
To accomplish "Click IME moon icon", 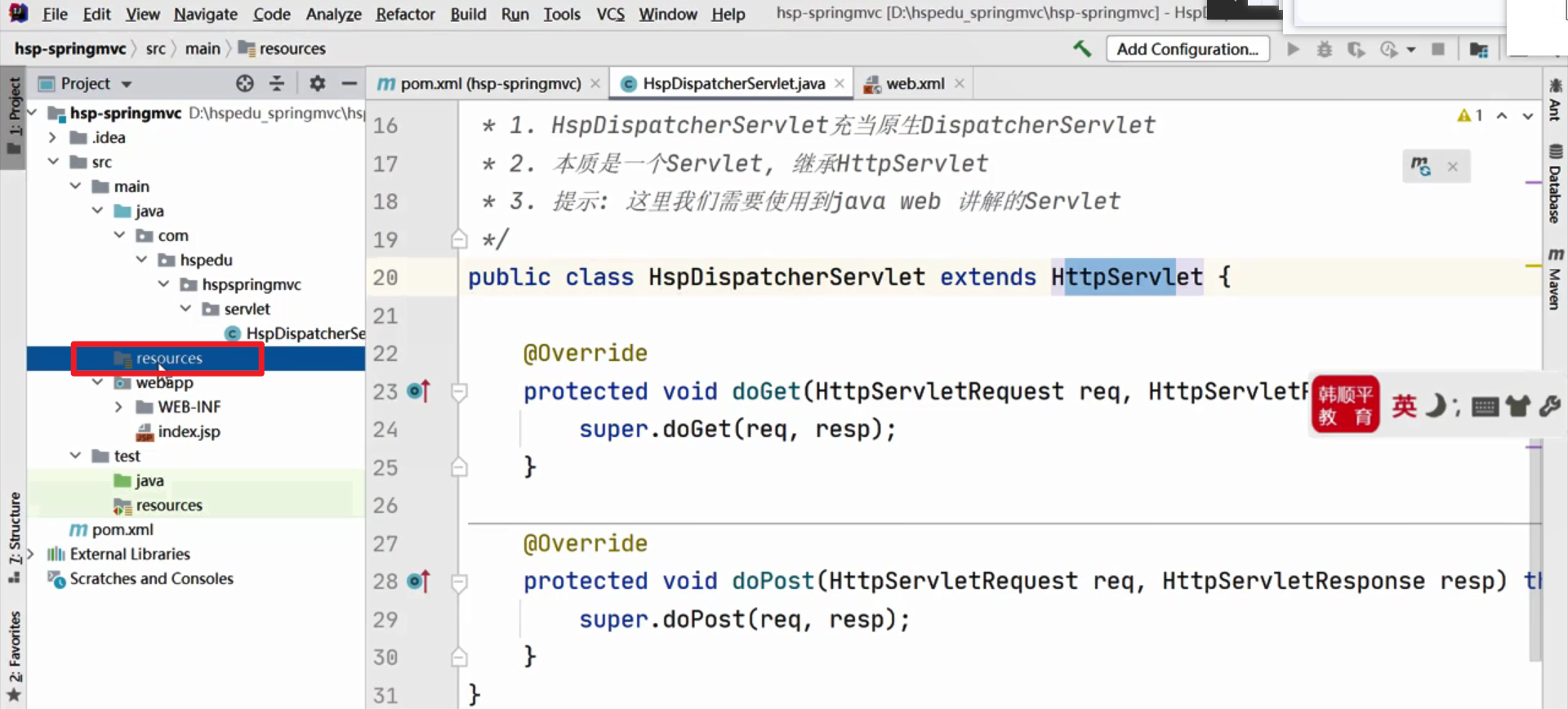I will [1435, 406].
